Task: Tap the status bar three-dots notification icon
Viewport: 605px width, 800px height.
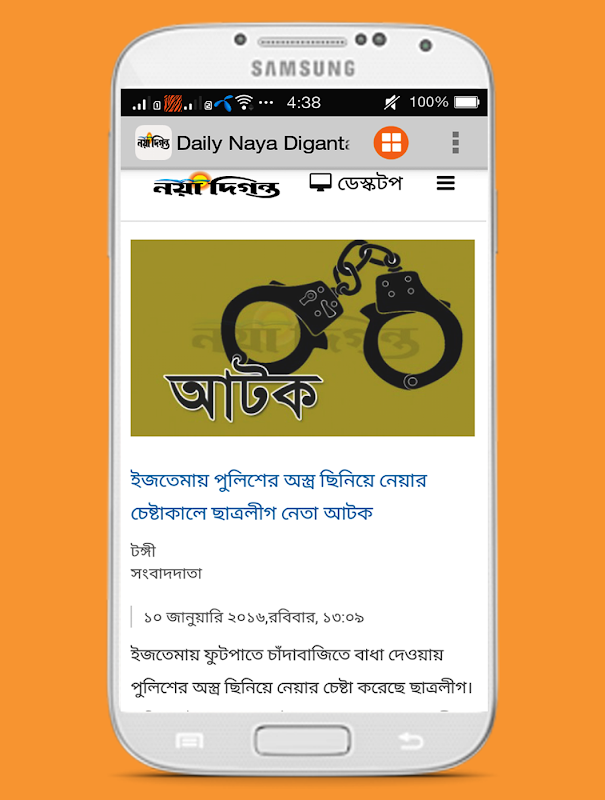Action: pyautogui.click(x=266, y=103)
